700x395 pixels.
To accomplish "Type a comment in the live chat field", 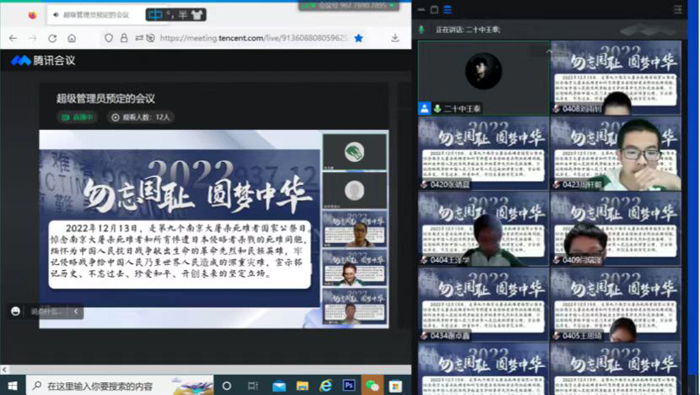I will point(47,311).
